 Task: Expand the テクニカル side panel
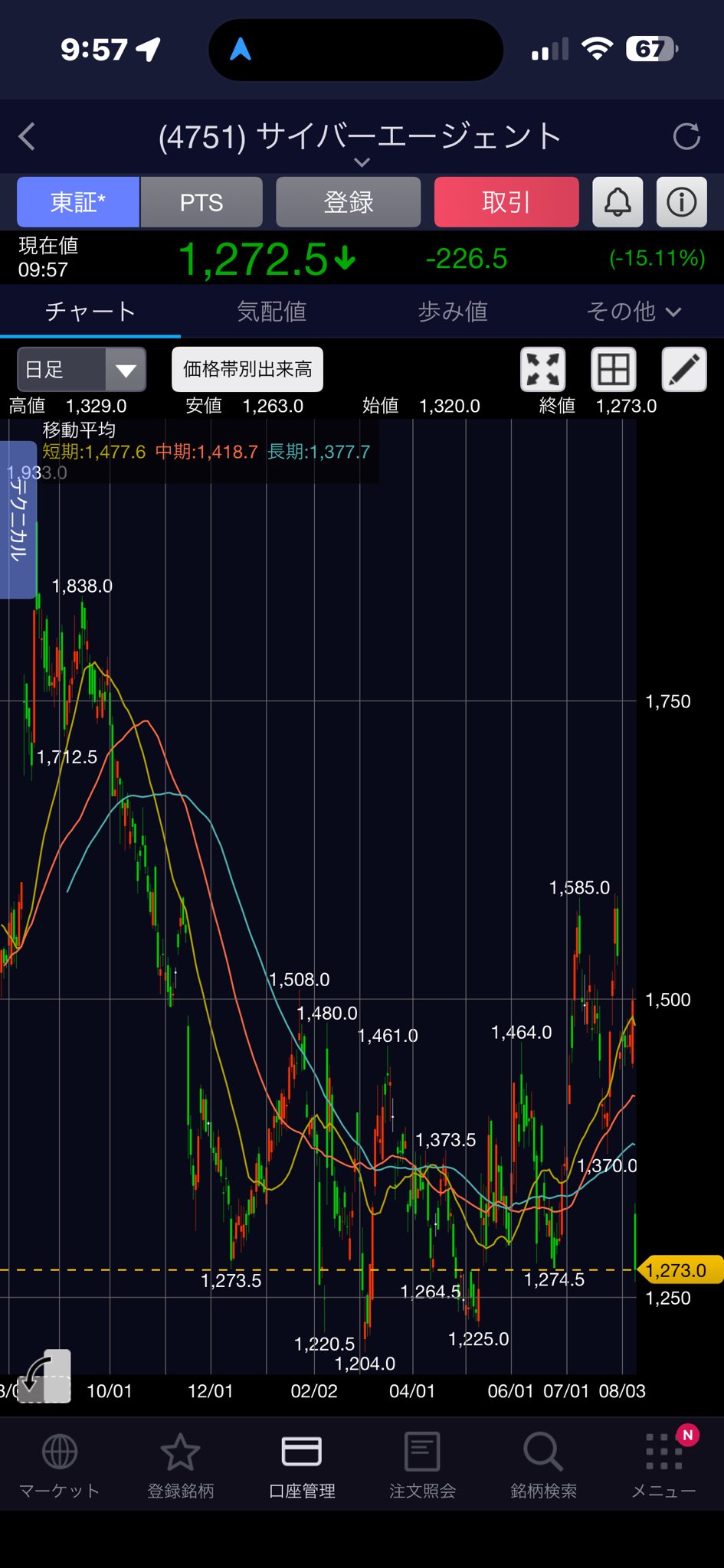18,519
